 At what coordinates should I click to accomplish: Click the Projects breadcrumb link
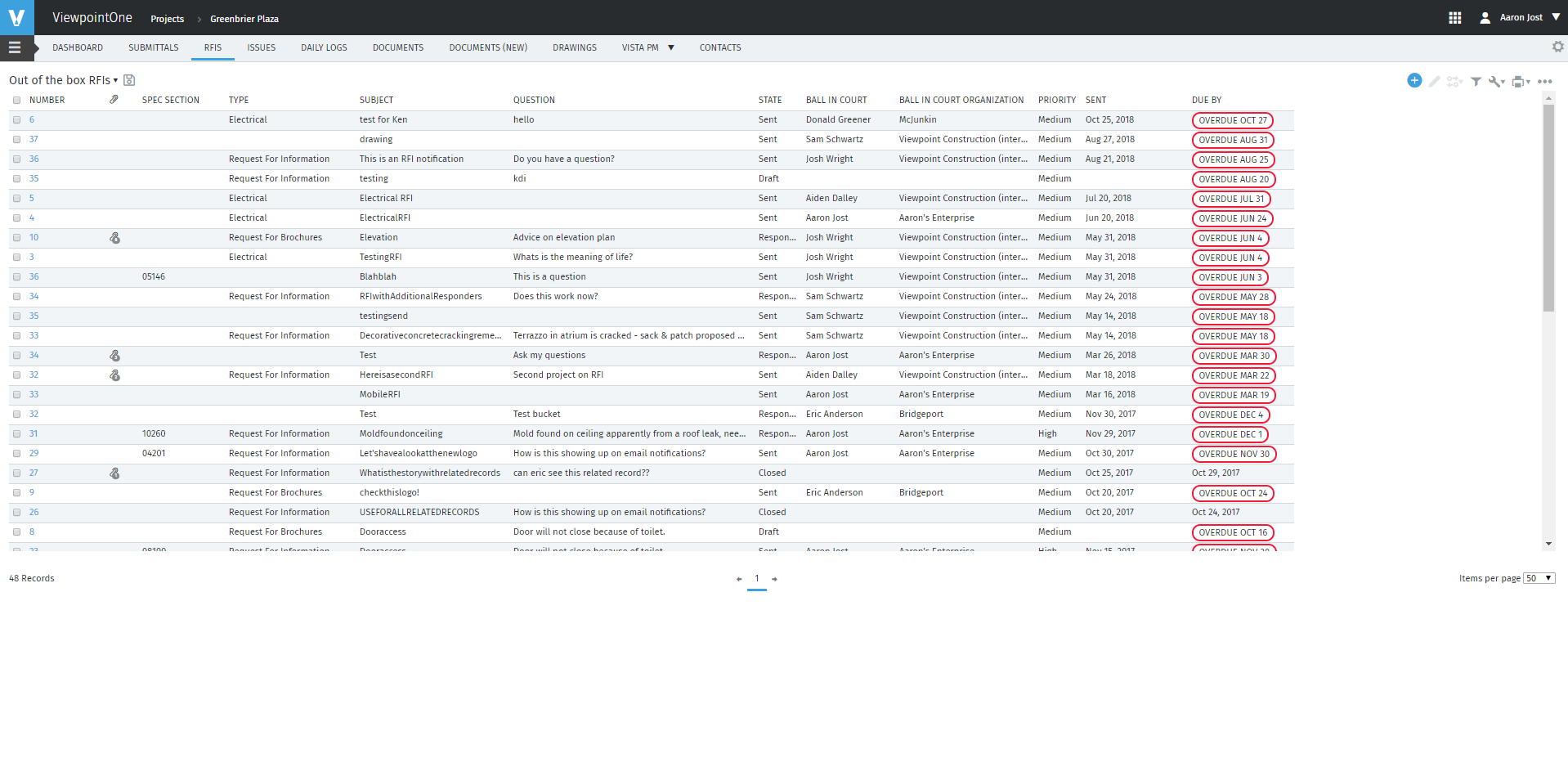pyautogui.click(x=168, y=19)
